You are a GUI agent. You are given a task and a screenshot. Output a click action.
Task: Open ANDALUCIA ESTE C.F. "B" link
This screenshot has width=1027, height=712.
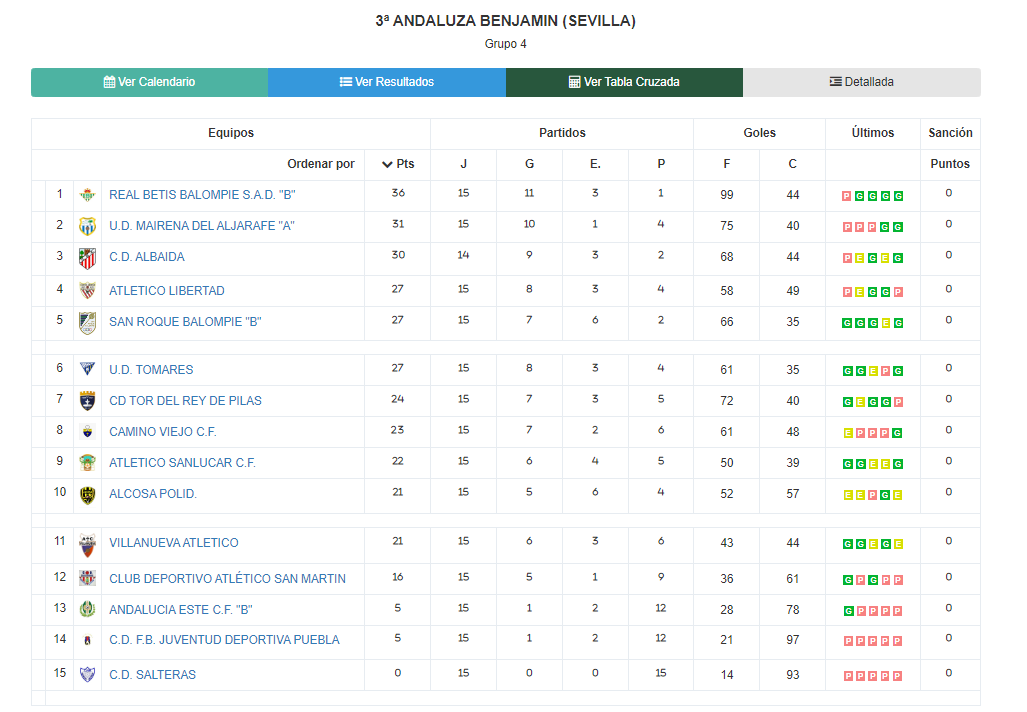coord(181,609)
